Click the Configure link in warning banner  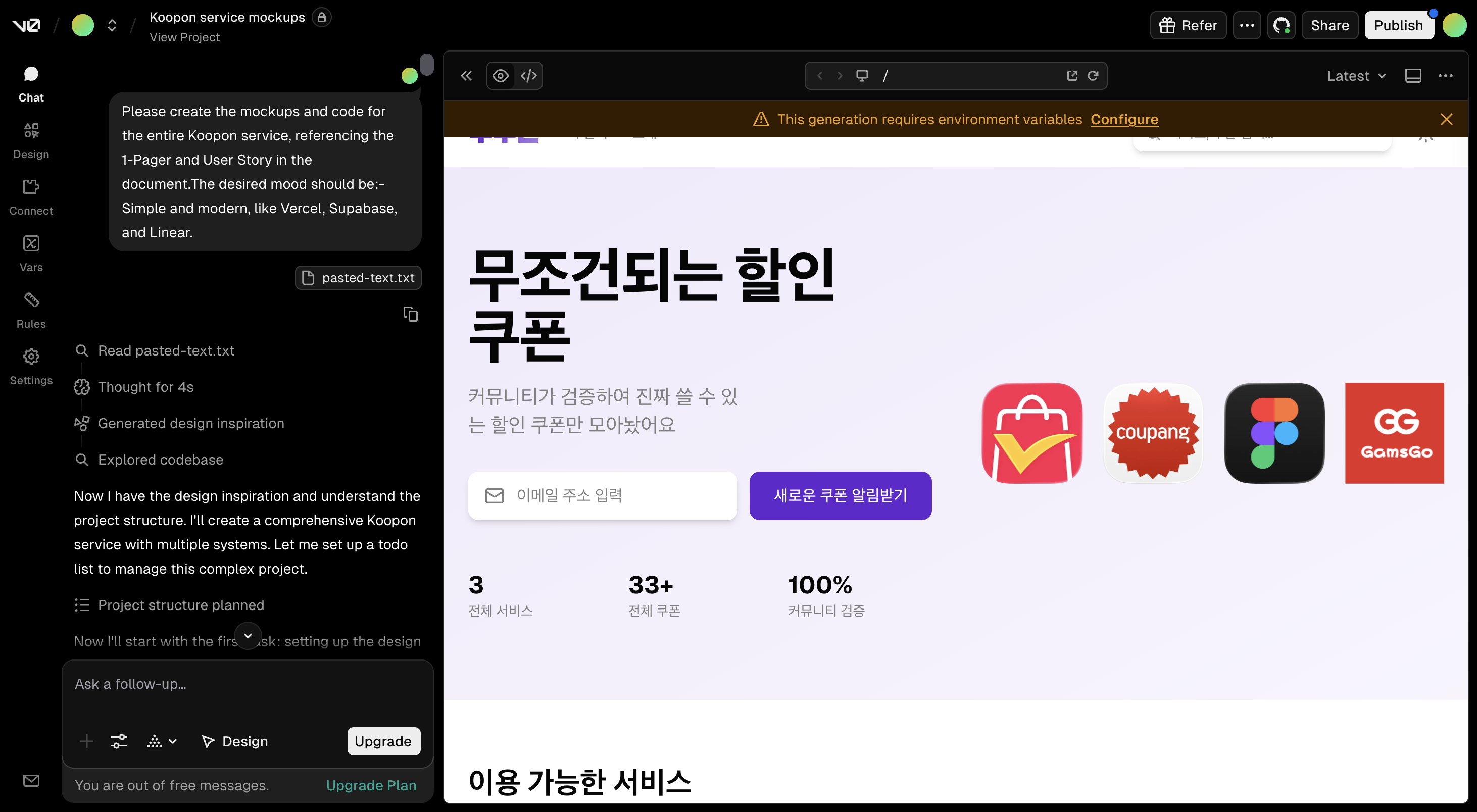click(x=1124, y=119)
